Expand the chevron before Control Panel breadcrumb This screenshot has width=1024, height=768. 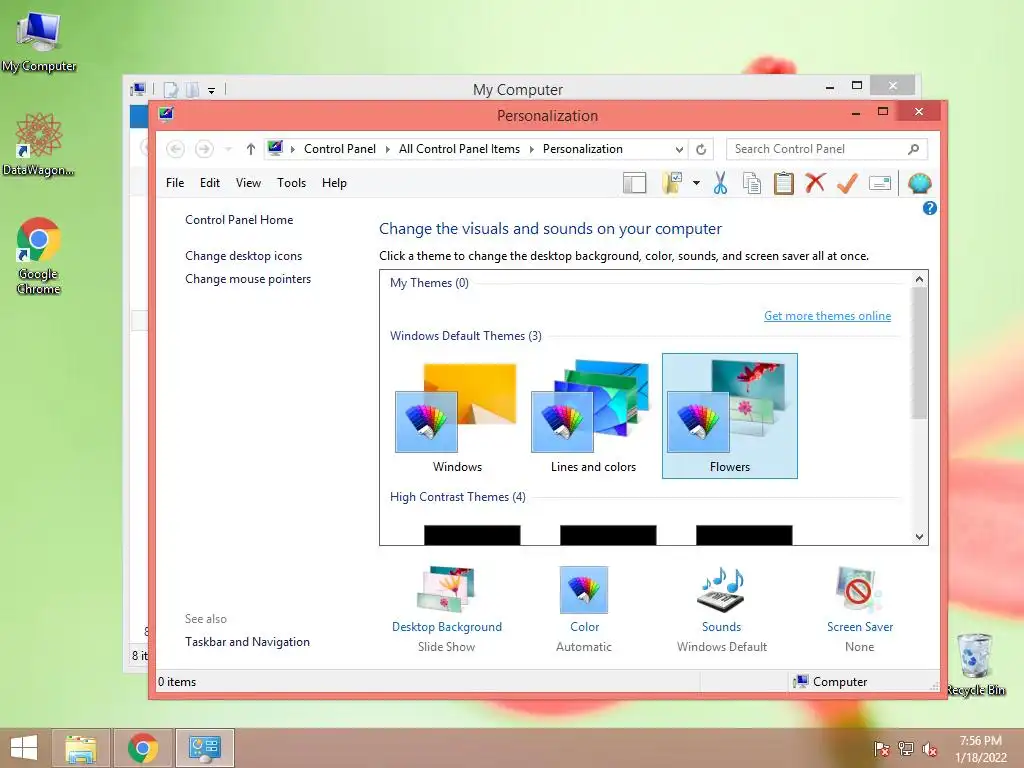(x=293, y=150)
